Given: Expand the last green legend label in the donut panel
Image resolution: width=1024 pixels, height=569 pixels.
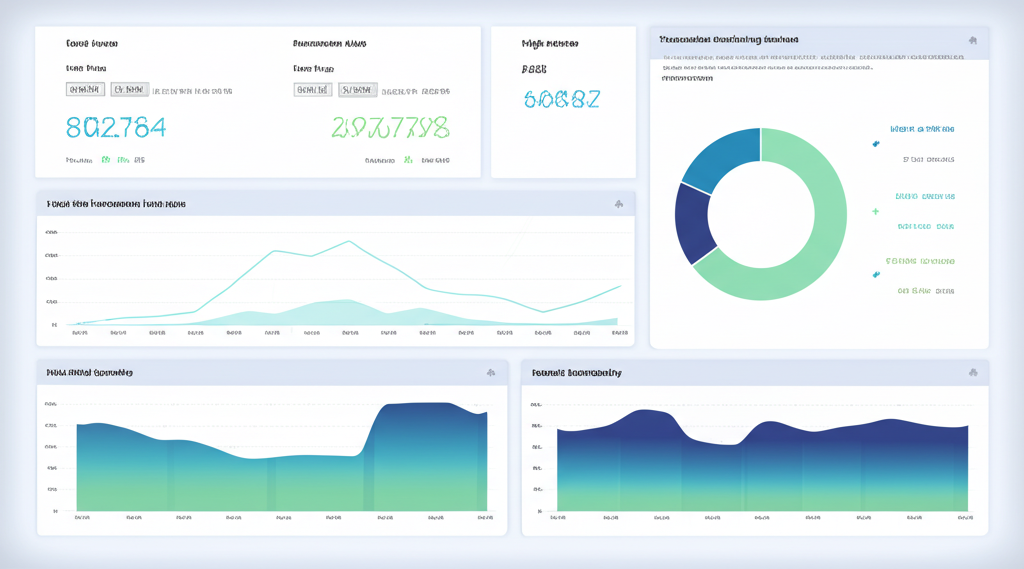Looking at the screenshot, I should [920, 261].
